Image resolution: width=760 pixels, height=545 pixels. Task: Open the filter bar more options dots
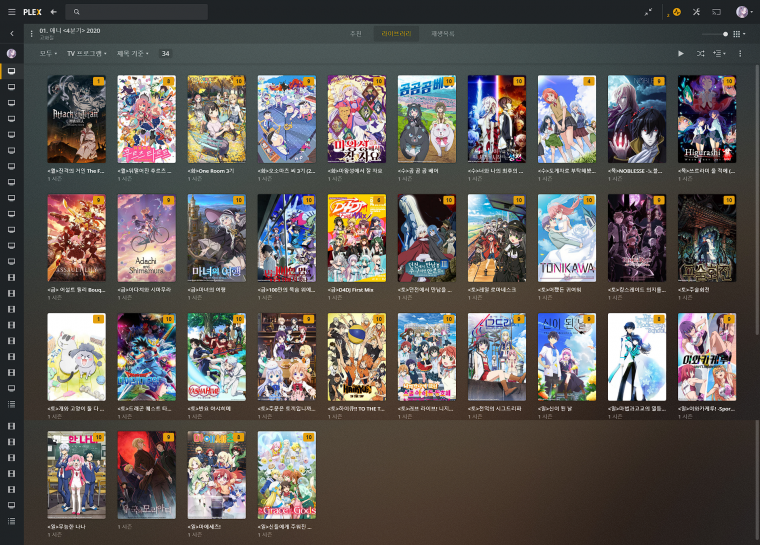740,53
